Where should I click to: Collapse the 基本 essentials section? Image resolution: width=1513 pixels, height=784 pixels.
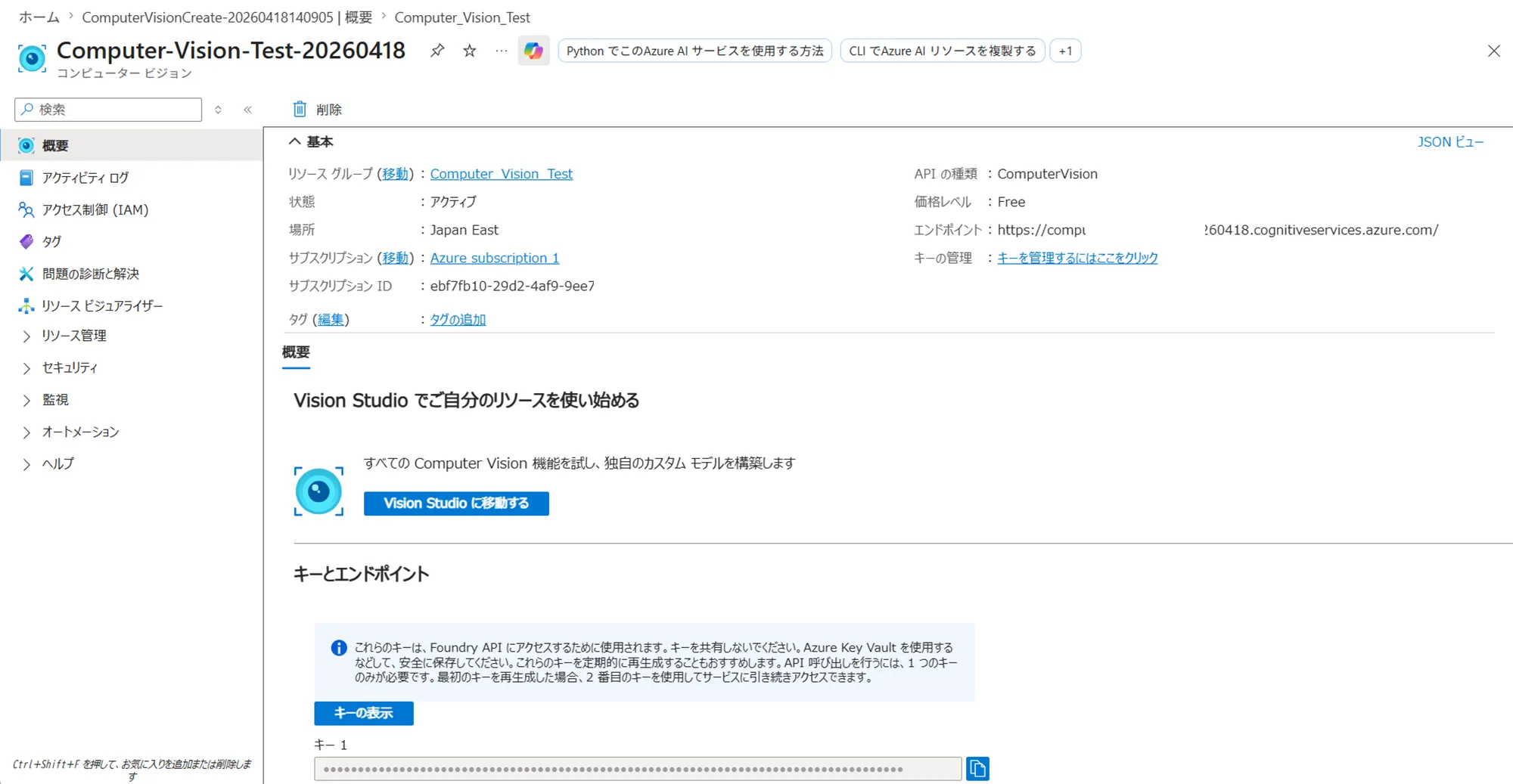pyautogui.click(x=295, y=141)
